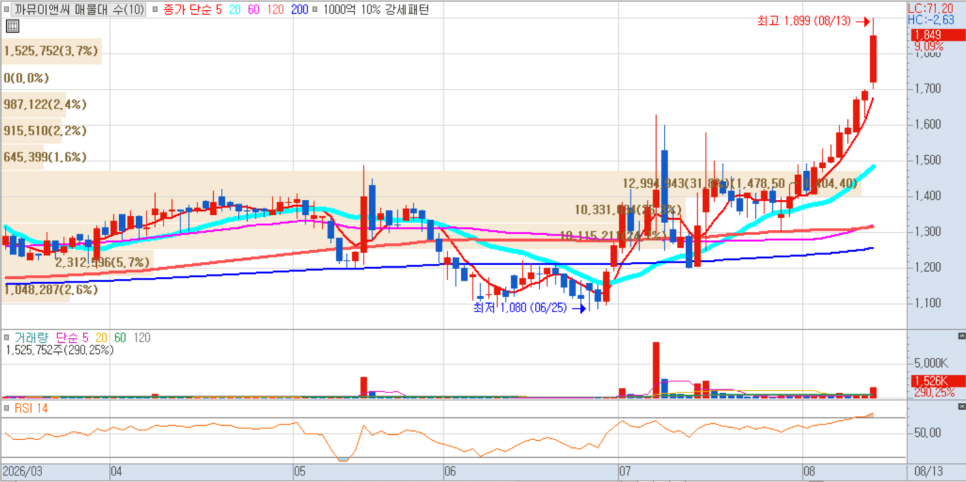Click the 최고 1,899 (08/13) high marker
Image resolution: width=966 pixels, height=482 pixels.
pos(813,21)
